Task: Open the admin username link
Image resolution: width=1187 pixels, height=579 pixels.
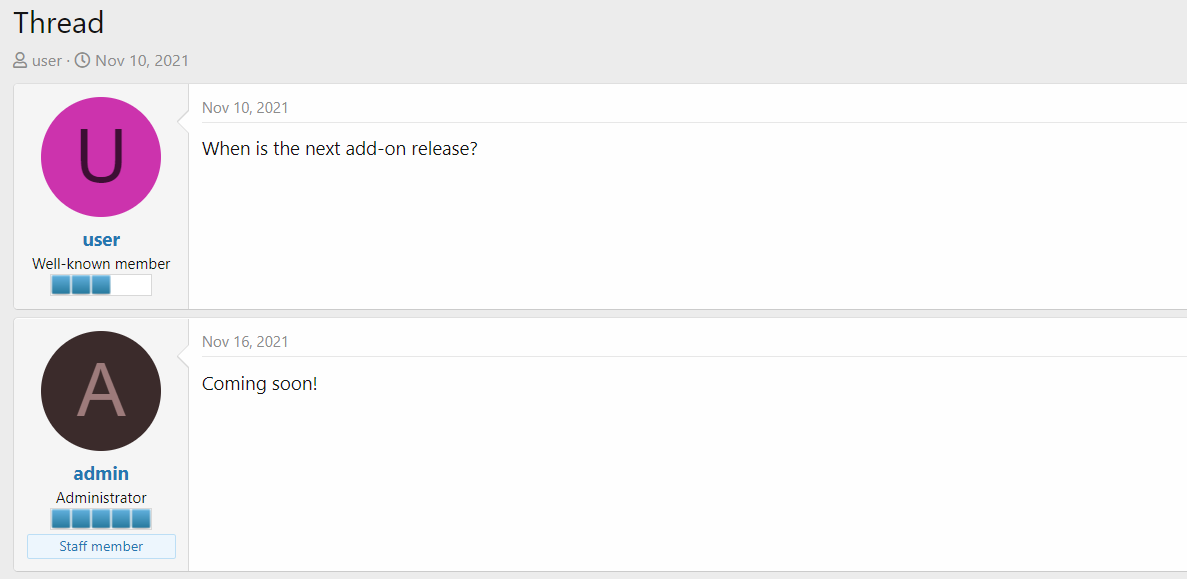Action: click(x=101, y=474)
